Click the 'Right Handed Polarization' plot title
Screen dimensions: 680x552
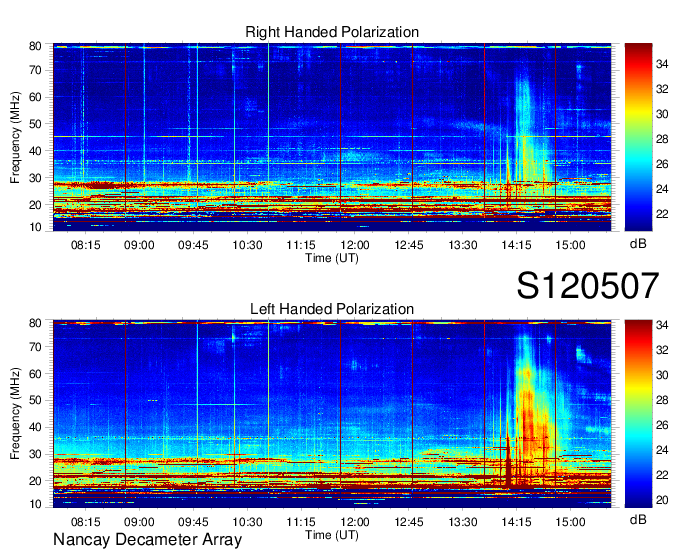[x=332, y=32]
